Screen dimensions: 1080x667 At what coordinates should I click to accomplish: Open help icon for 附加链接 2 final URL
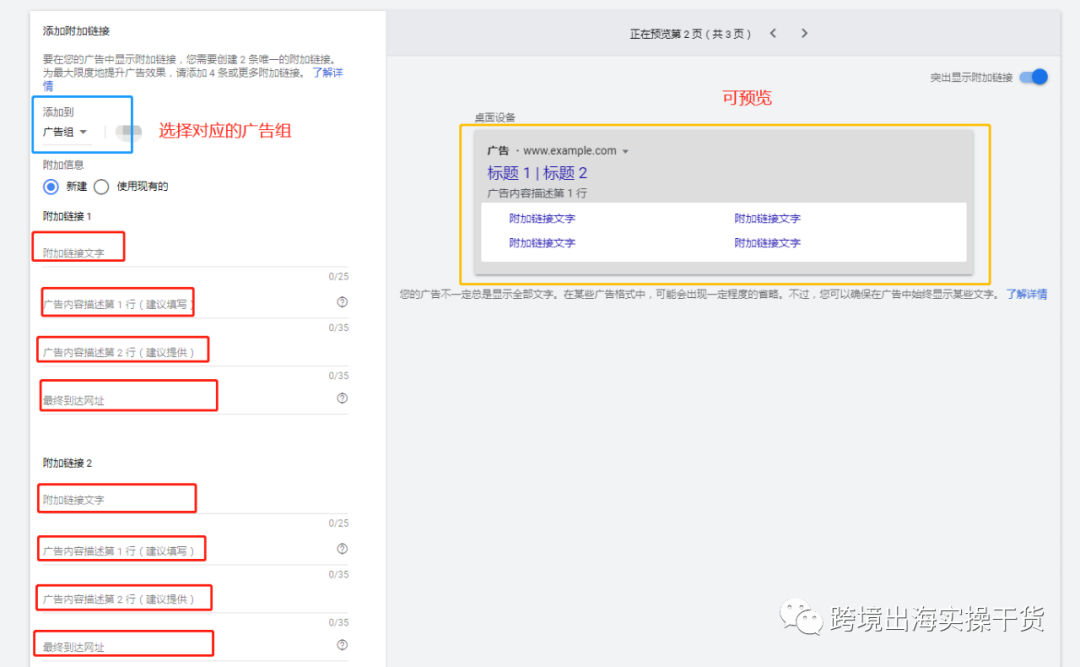342,645
